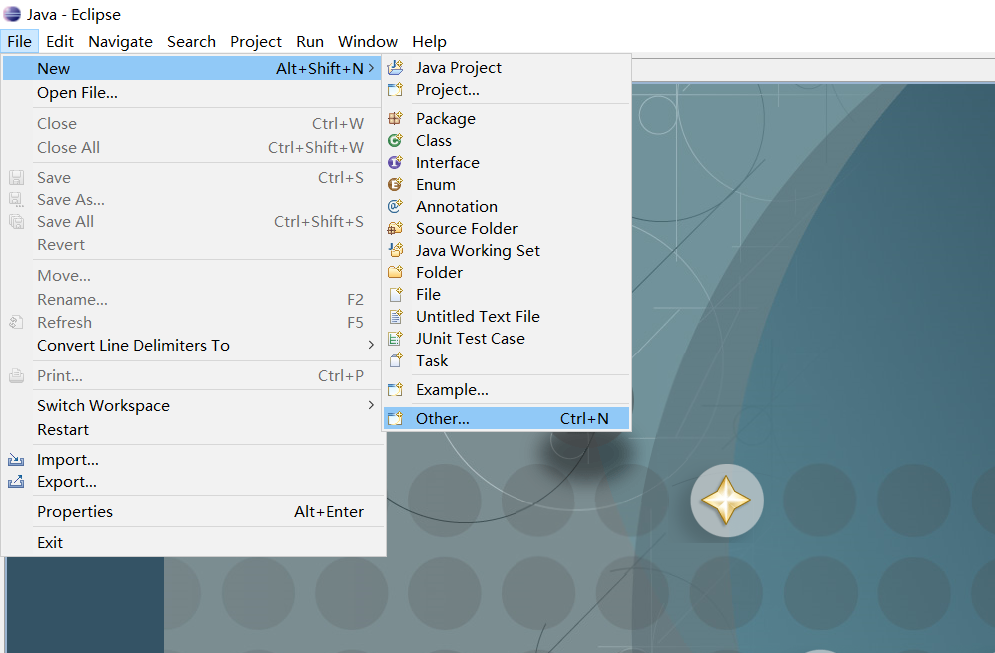Select Java Project in New submenu
Viewport: 995px width, 653px height.
pos(506,67)
